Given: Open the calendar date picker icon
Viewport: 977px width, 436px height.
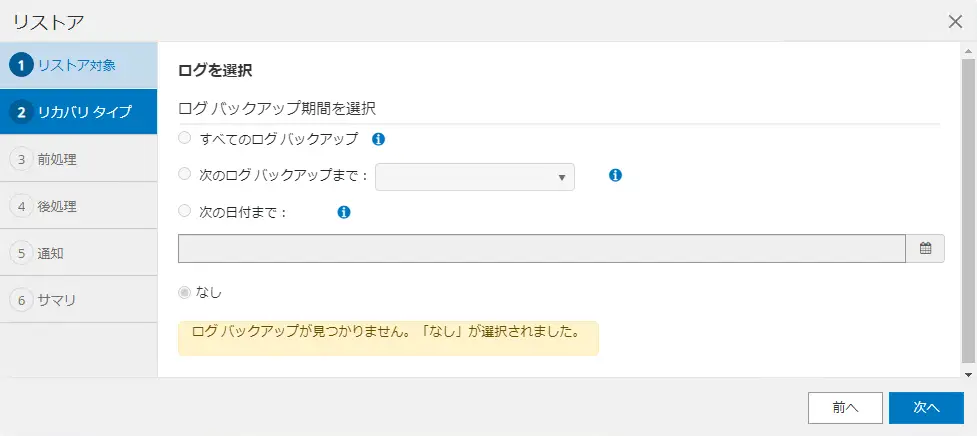Looking at the screenshot, I should click(x=925, y=249).
